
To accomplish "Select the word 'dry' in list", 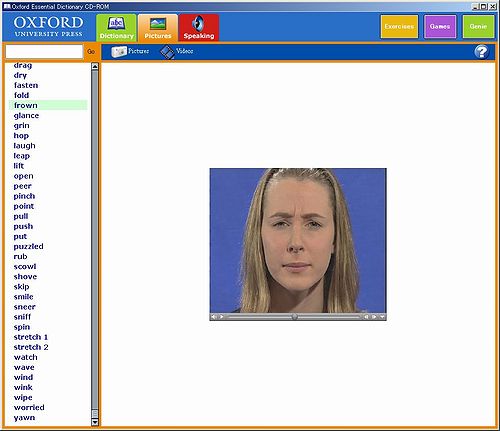I will click(20, 76).
